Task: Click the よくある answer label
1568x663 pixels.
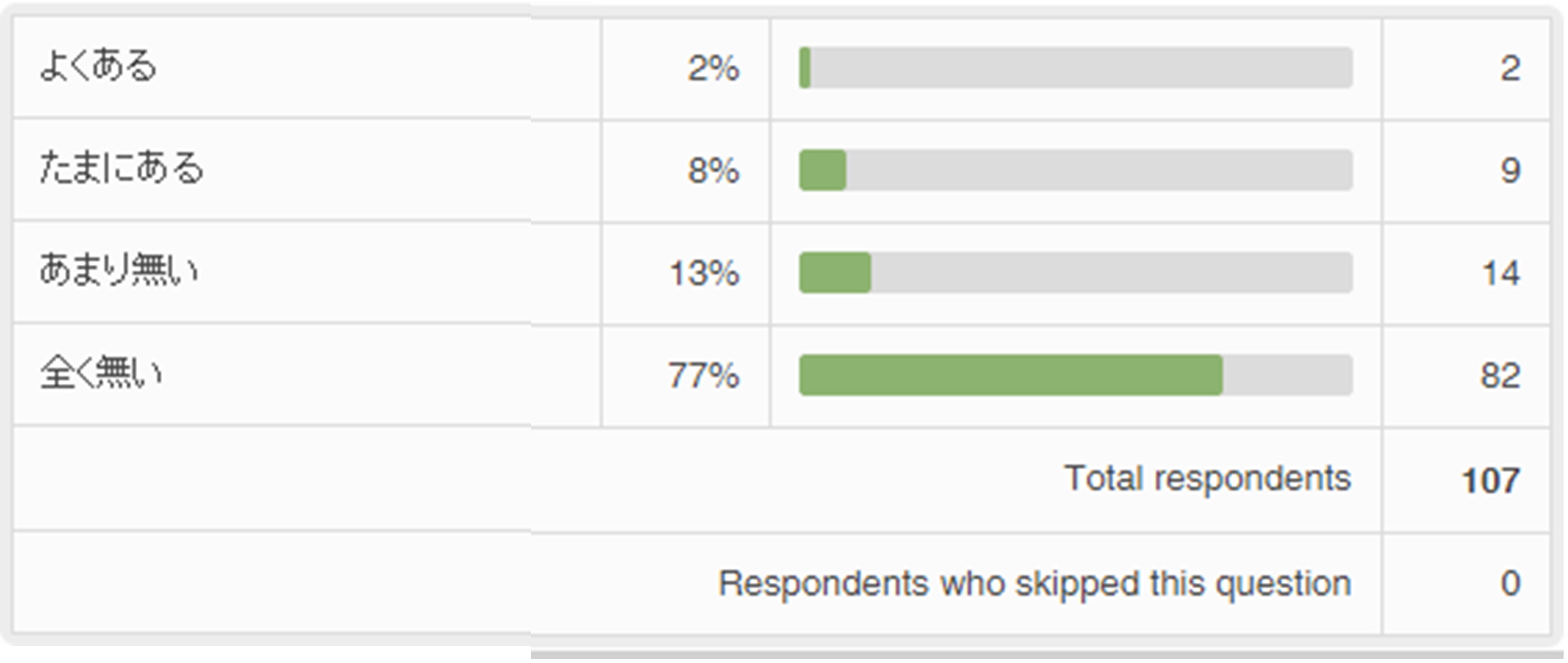Action: (97, 66)
